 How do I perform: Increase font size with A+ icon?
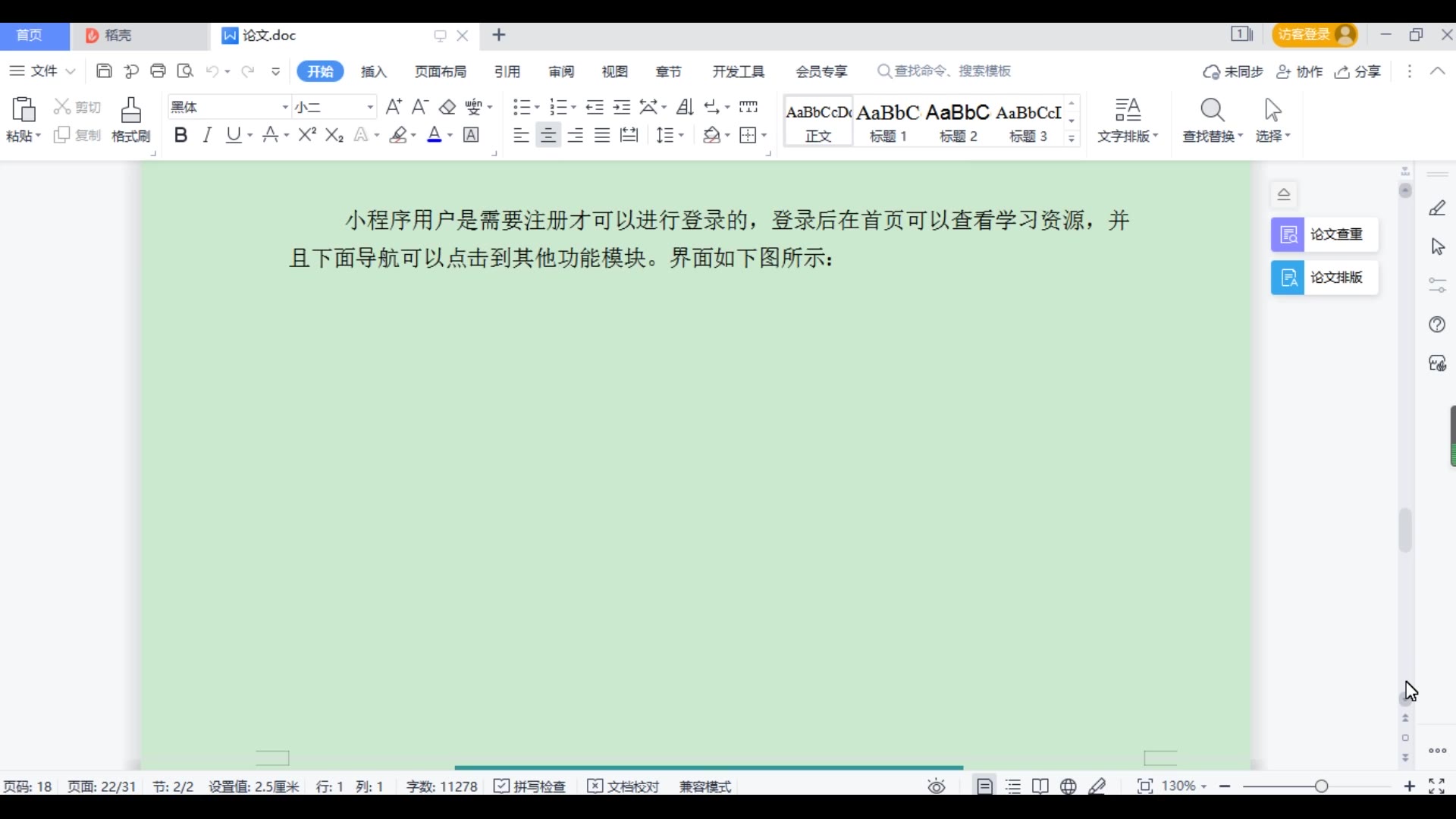click(394, 107)
